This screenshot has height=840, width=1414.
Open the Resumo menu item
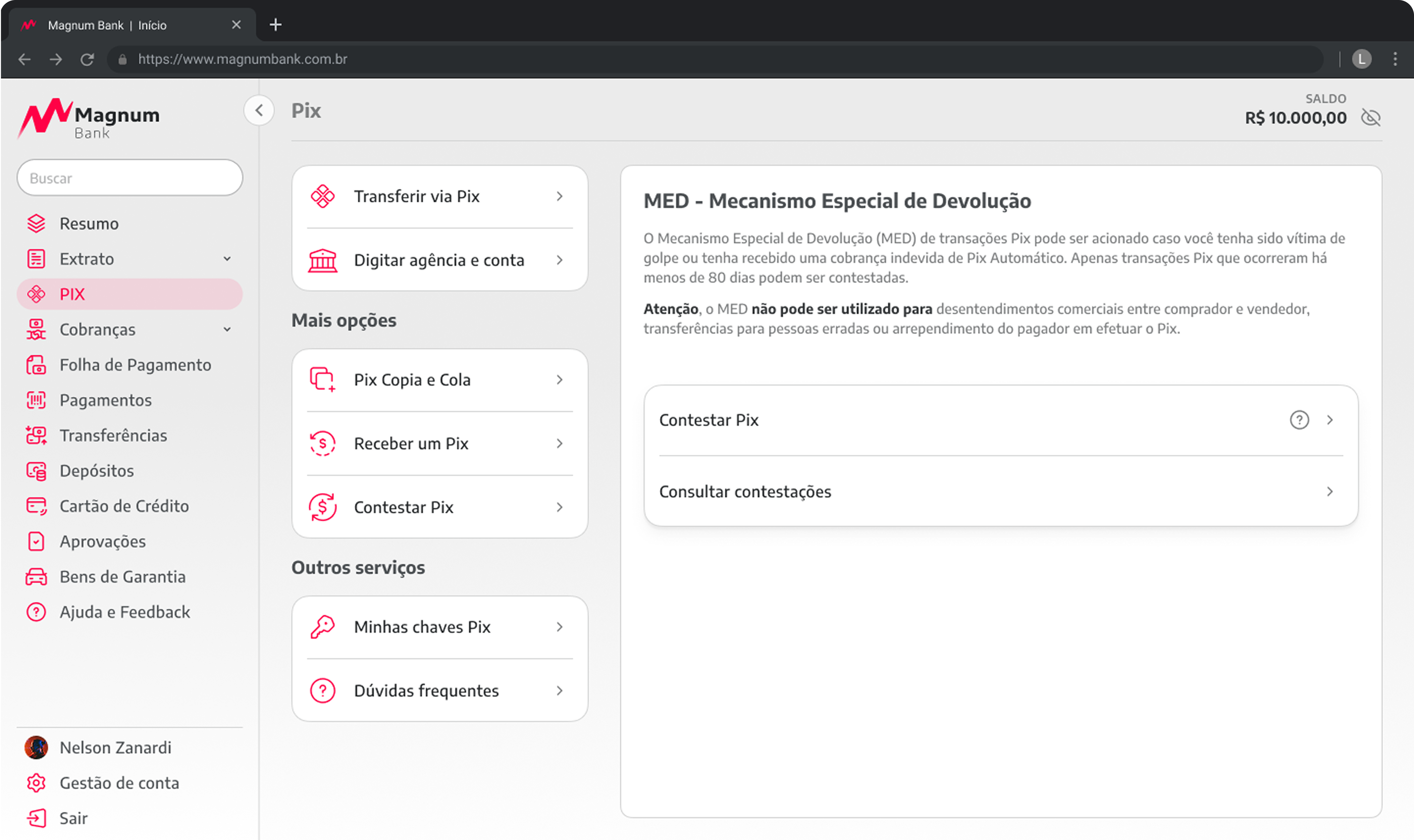[x=89, y=224]
